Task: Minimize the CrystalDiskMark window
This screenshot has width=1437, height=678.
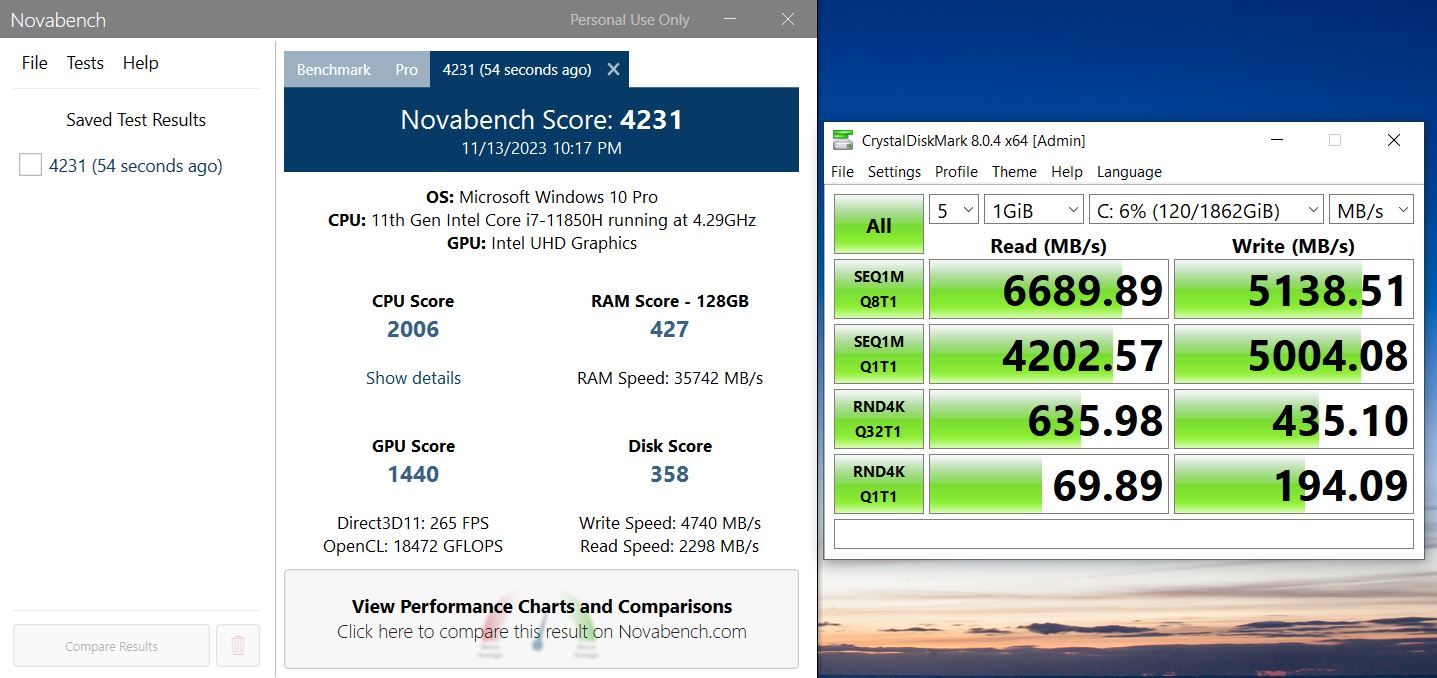Action: pyautogui.click(x=1277, y=140)
